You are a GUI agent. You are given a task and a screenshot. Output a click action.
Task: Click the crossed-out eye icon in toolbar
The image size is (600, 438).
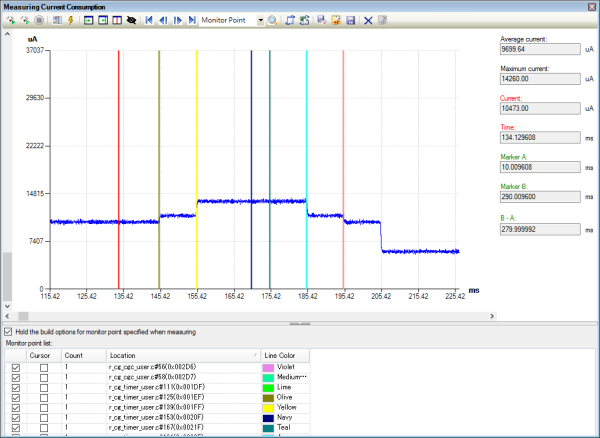click(x=130, y=20)
